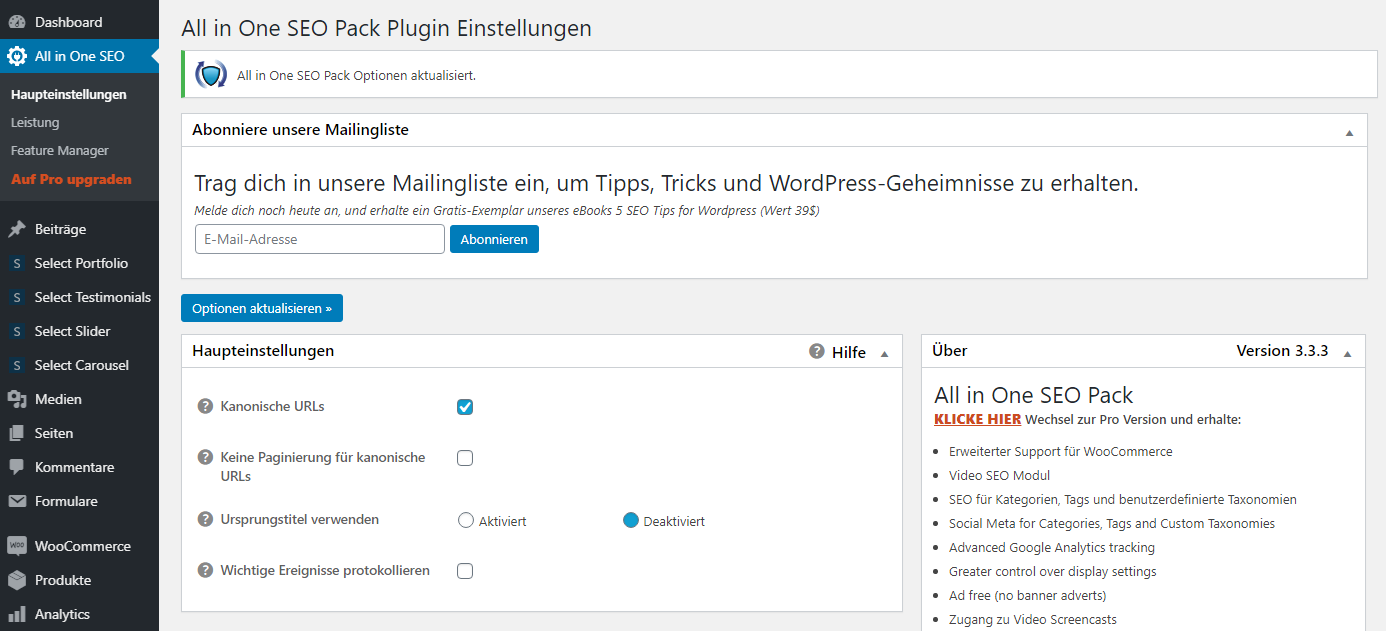Check Wichtige Ereignisse protokollieren checkbox

click(465, 571)
